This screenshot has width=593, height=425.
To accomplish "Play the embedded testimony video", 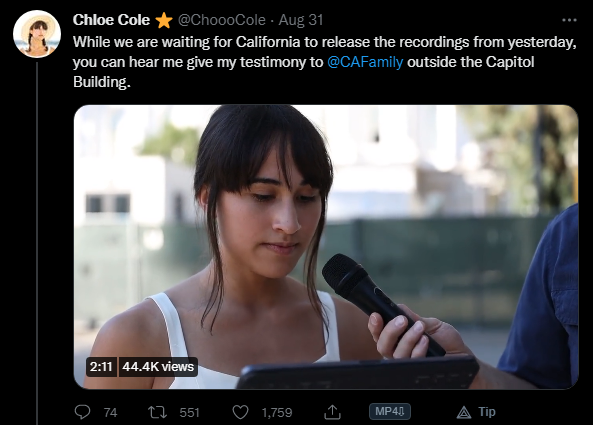I will [x=326, y=247].
